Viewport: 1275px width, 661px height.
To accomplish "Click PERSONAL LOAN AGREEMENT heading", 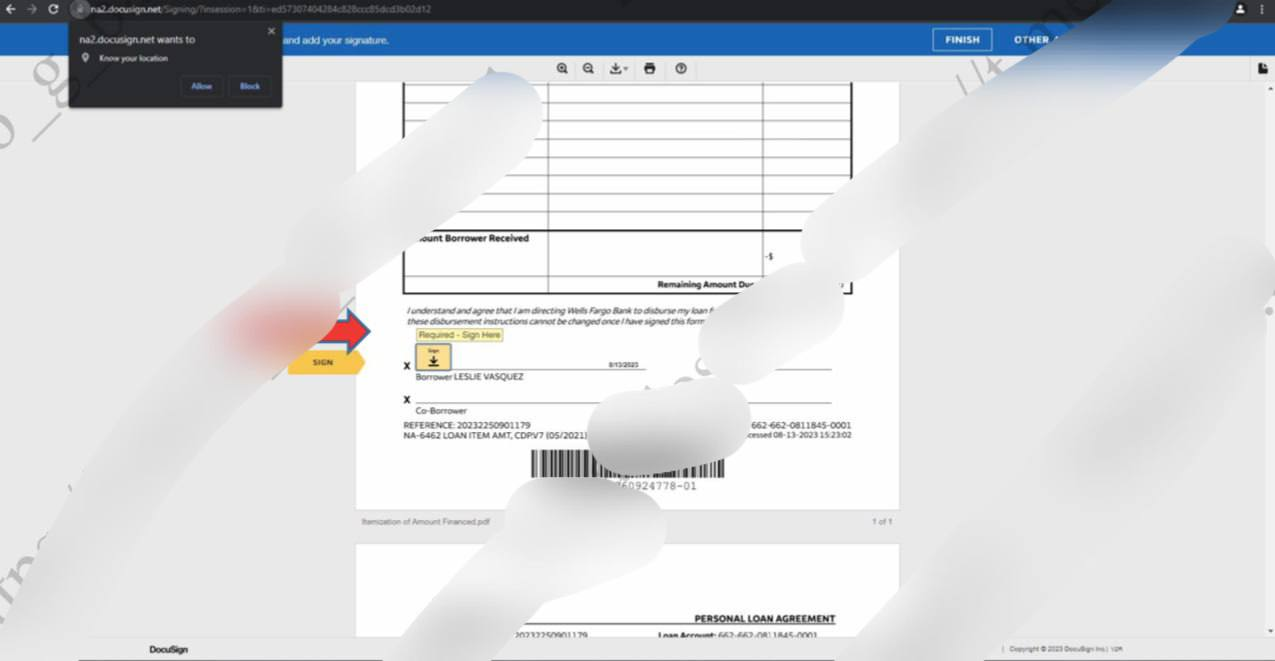I will (764, 618).
